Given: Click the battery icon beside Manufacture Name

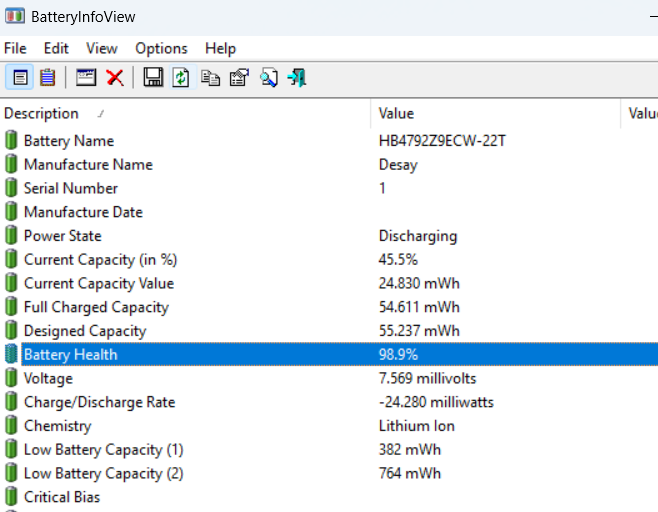Looking at the screenshot, I should point(11,164).
